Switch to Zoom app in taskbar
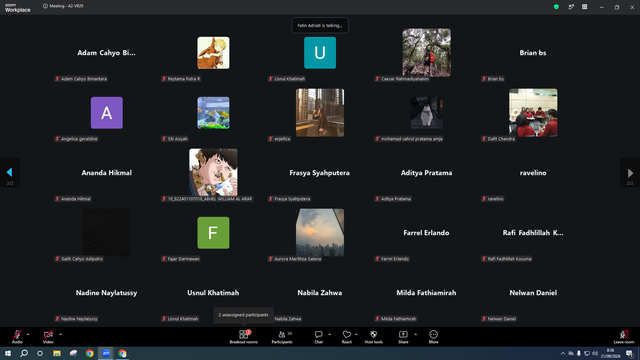640x360 pixels. pos(106,353)
